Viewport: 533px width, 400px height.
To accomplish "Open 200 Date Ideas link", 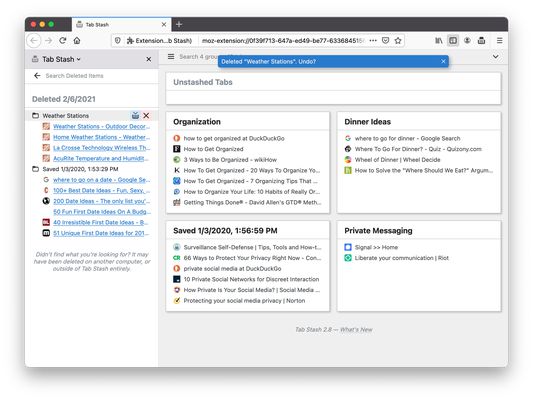I will pos(101,201).
